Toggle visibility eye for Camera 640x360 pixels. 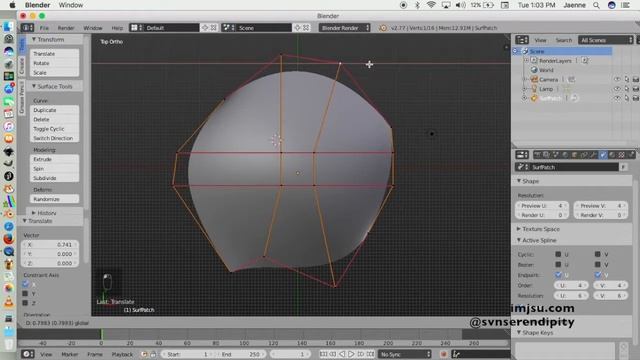[617, 79]
